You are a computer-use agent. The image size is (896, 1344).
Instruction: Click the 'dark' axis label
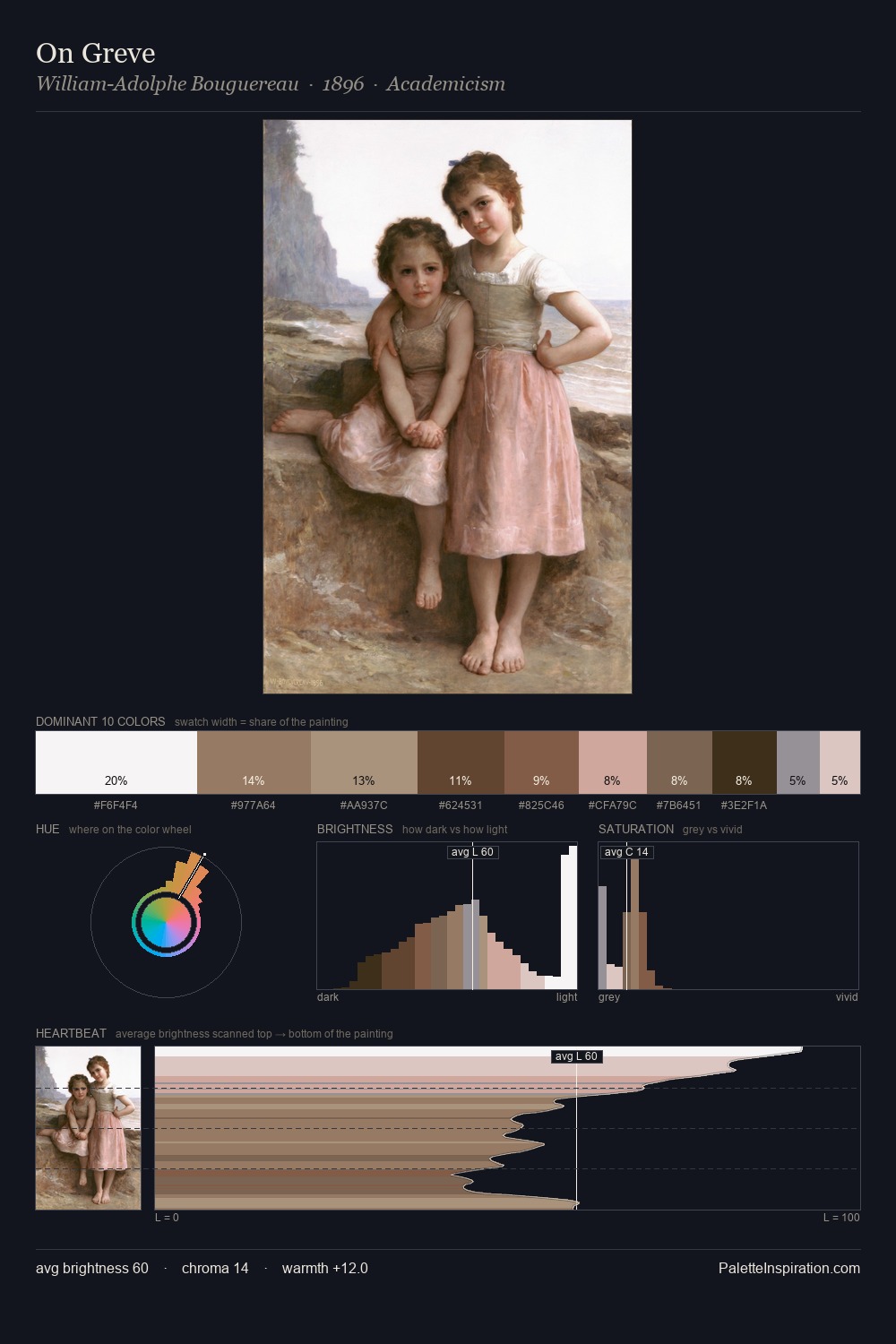click(328, 997)
